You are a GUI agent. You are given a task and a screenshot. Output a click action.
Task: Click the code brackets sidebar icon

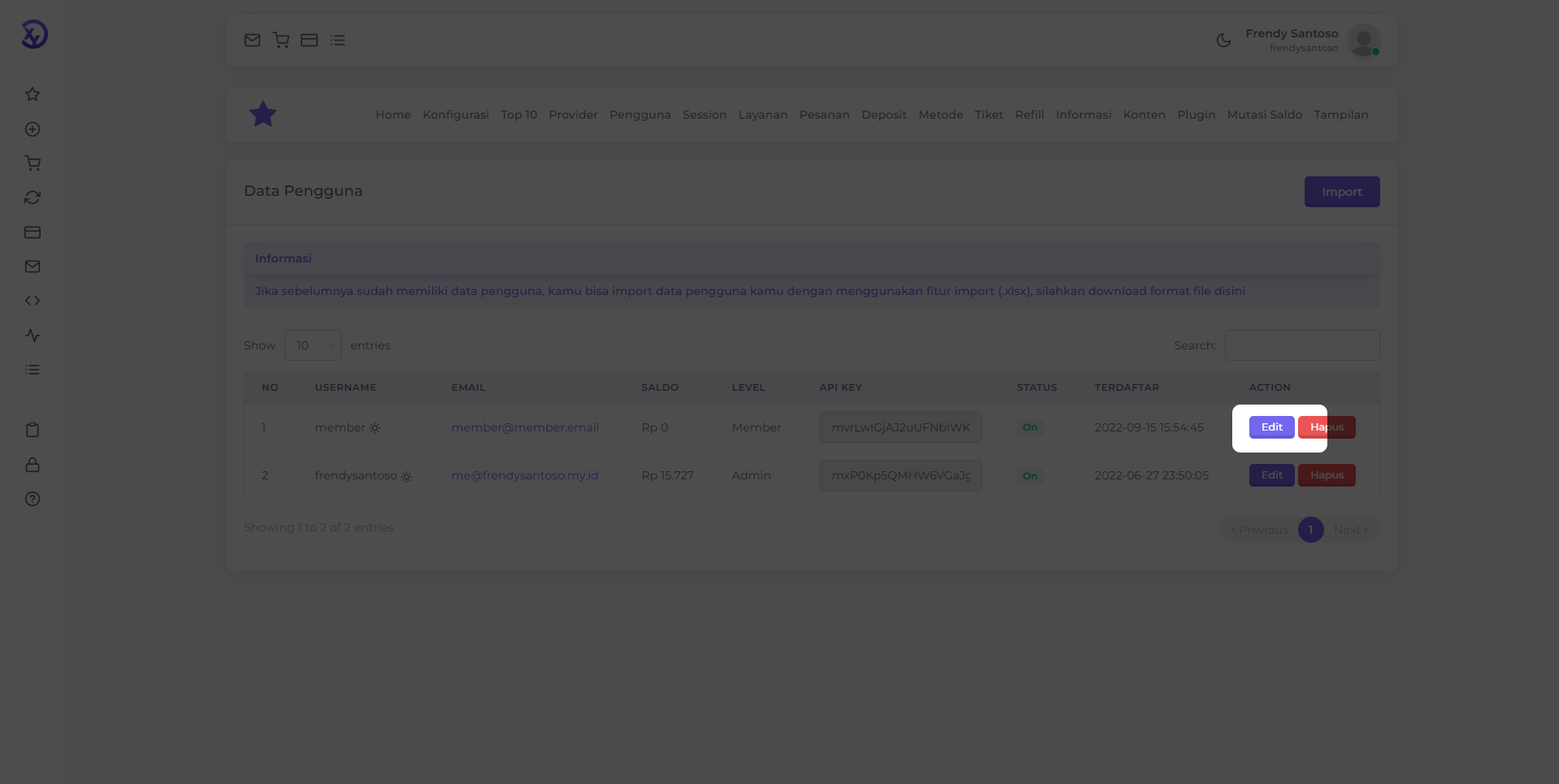(33, 301)
